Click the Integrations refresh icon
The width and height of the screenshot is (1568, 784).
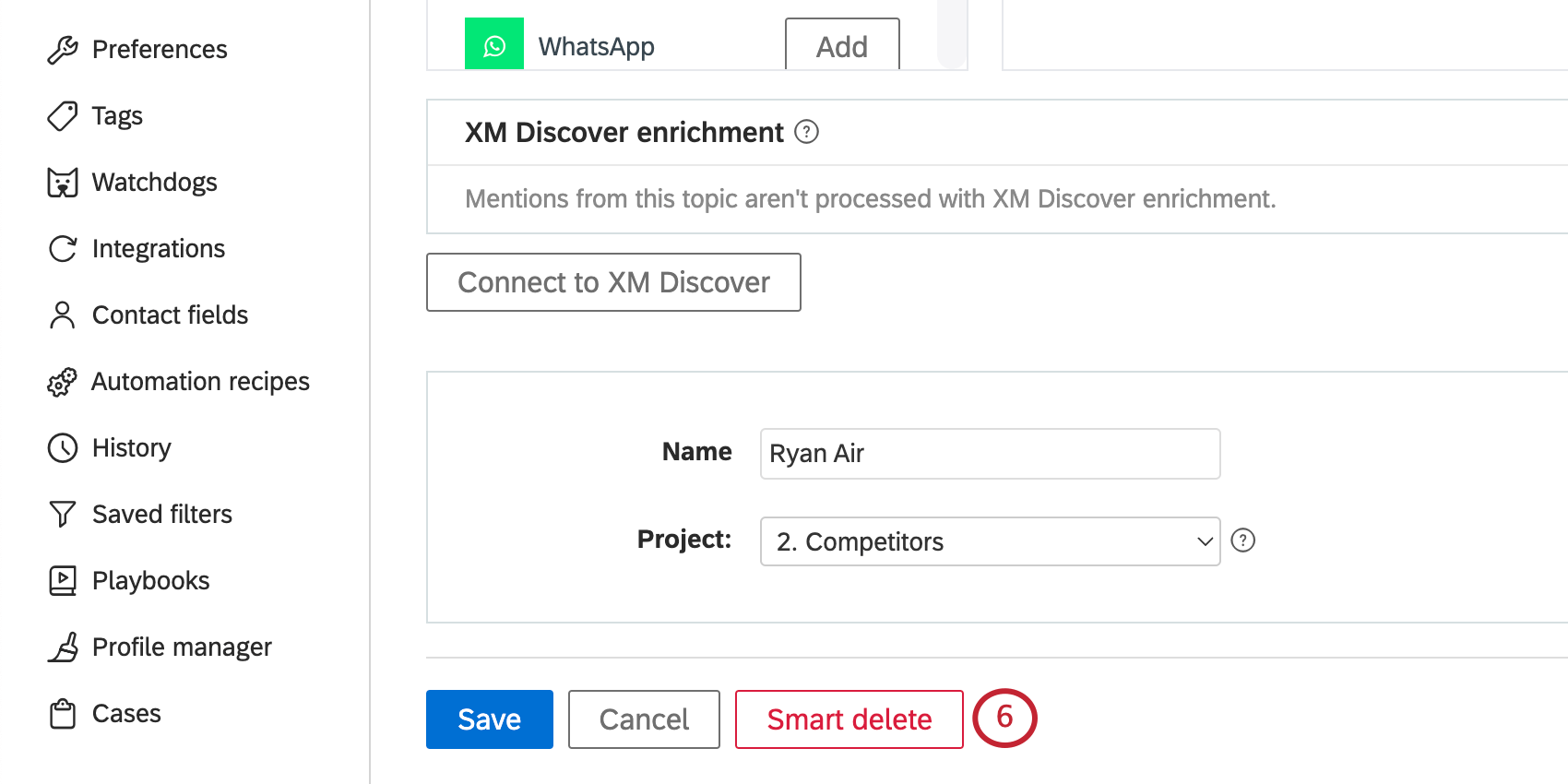pyautogui.click(x=62, y=249)
